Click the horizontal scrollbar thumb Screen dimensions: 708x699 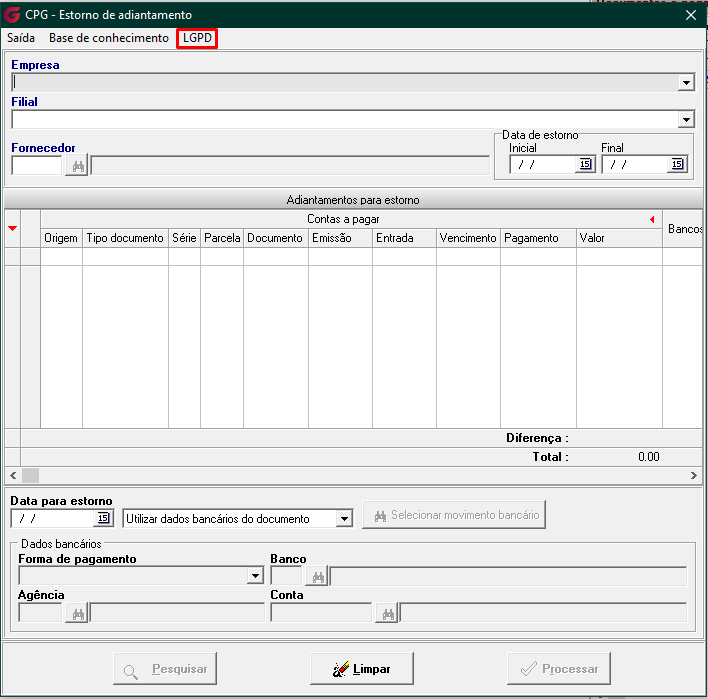pos(31,475)
